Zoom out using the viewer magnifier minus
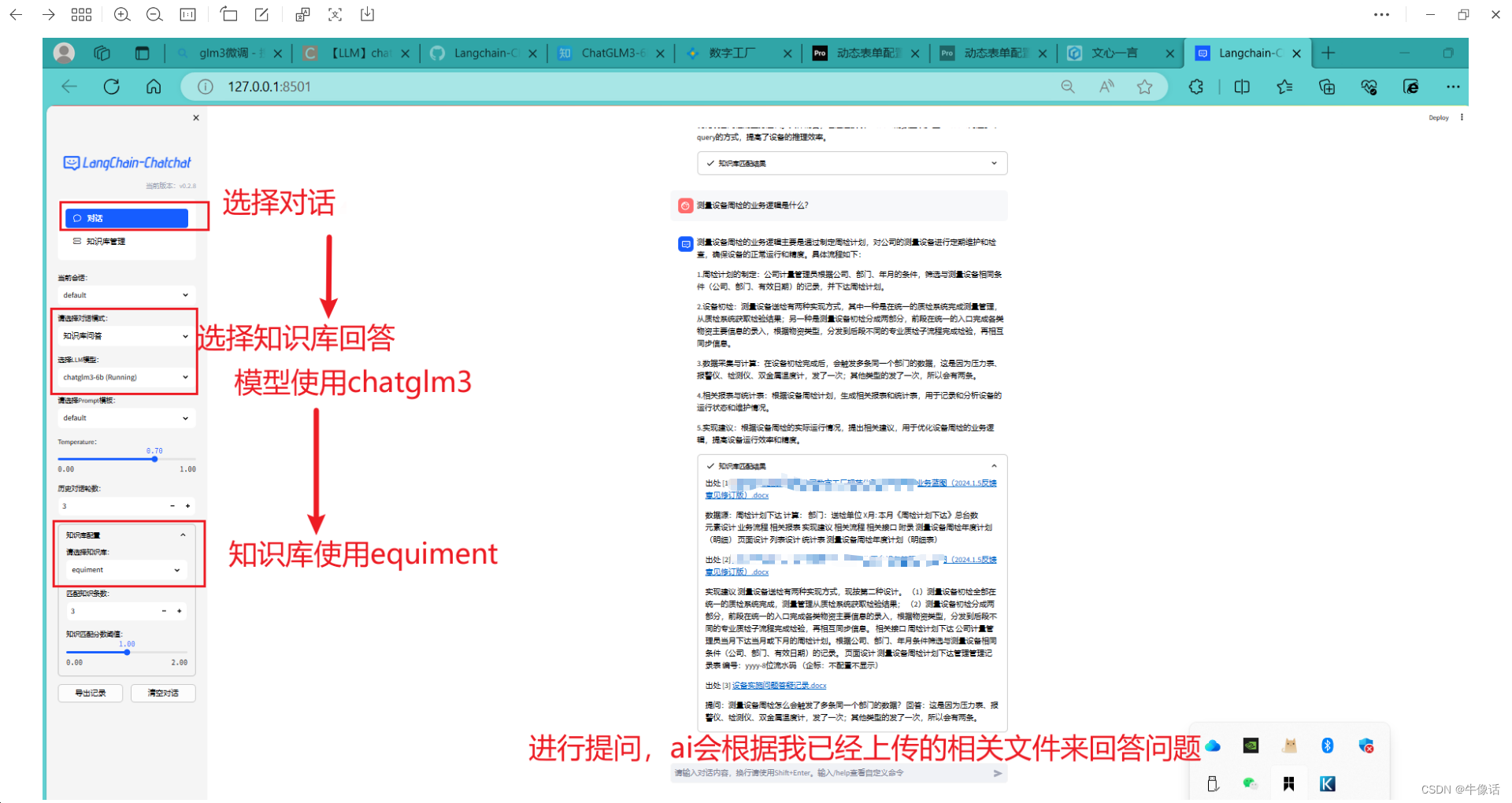 pyautogui.click(x=154, y=14)
